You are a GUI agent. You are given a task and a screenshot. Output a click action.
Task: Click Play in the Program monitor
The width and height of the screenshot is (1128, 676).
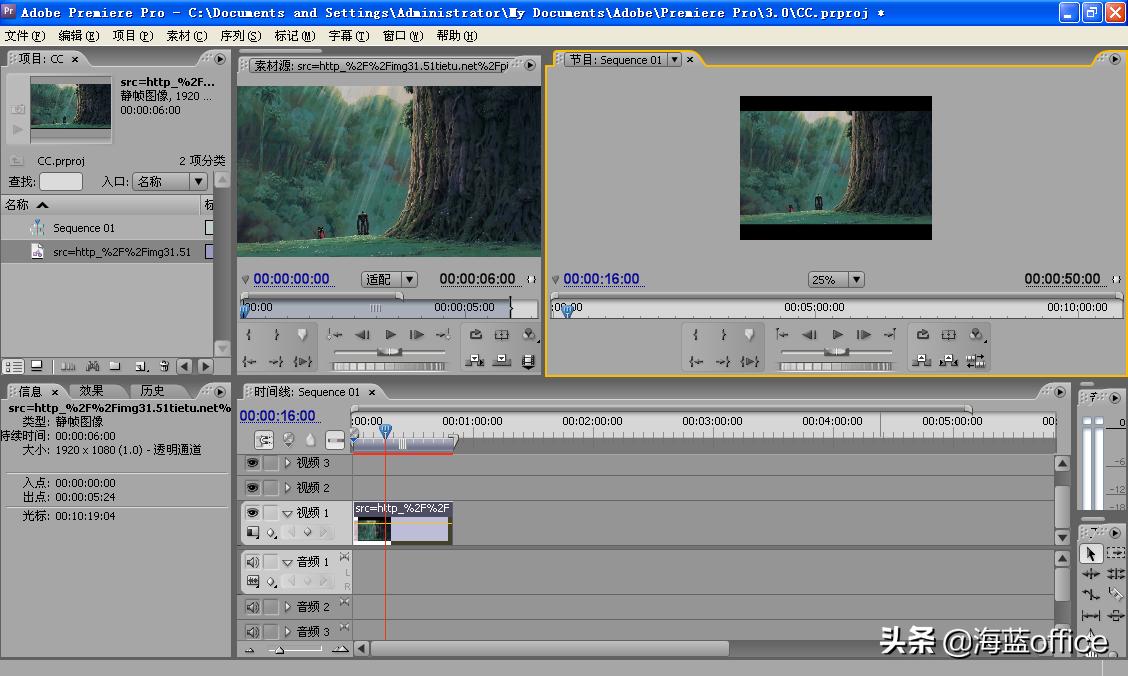[837, 335]
